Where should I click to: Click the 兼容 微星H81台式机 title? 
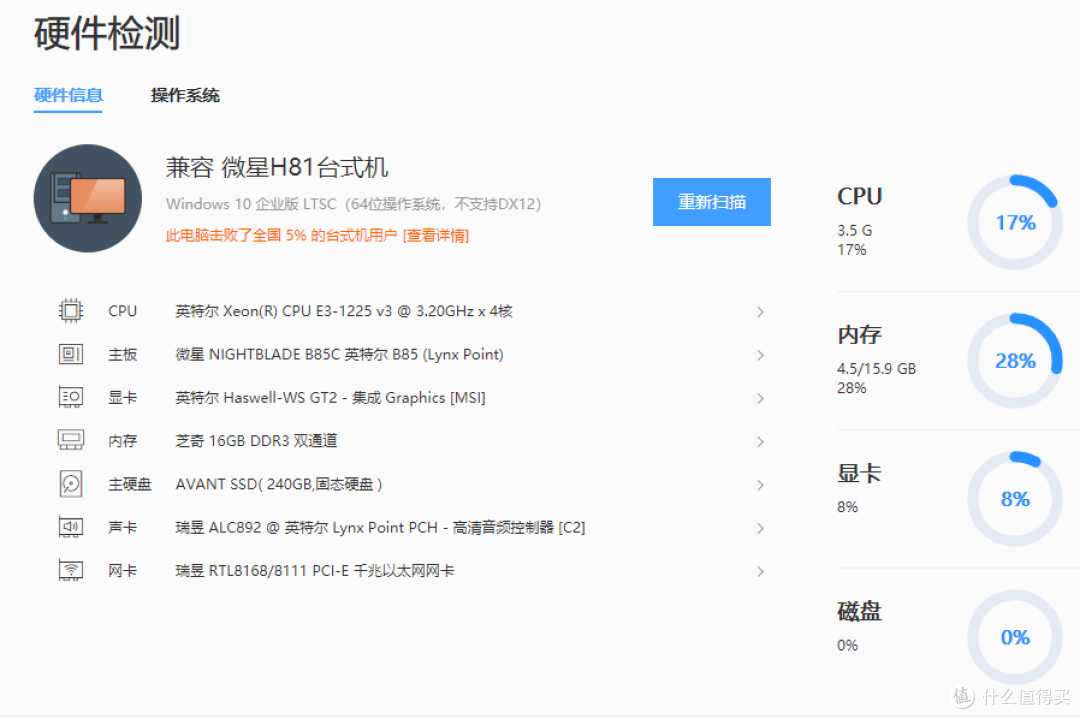point(277,167)
